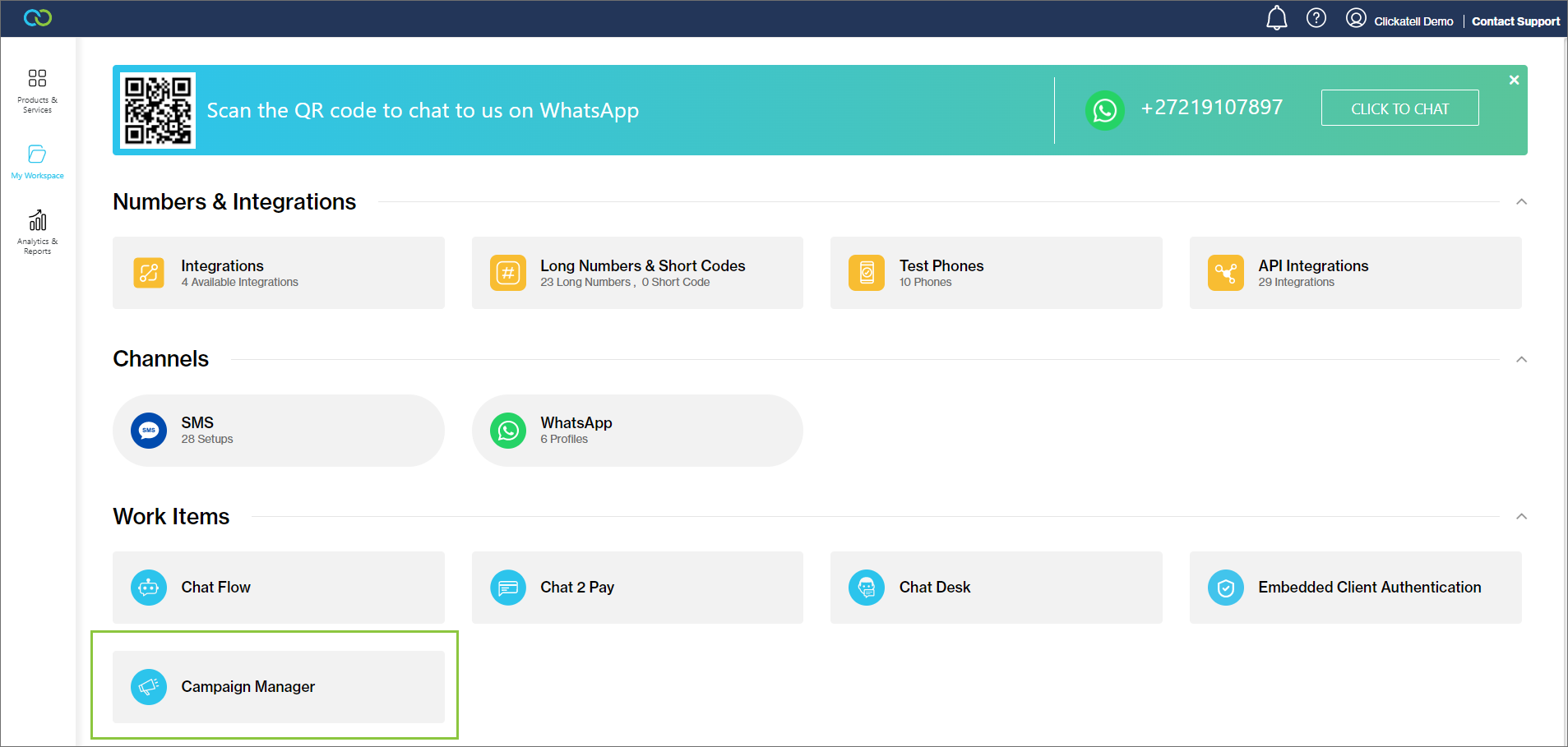Click the user profile avatar icon
The image size is (1568, 747).
[1356, 18]
